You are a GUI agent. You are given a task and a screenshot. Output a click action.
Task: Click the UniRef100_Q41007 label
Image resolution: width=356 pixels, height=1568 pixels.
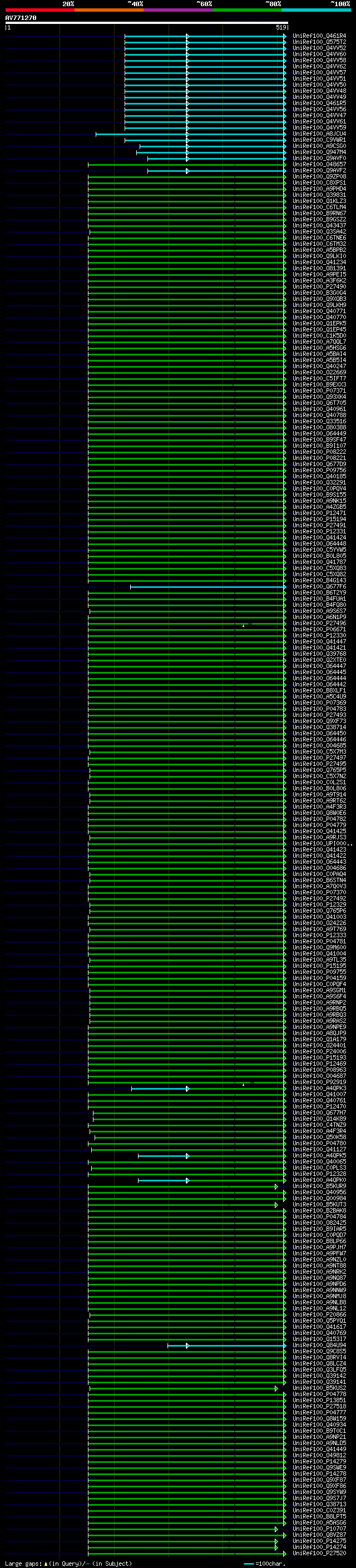tap(319, 1095)
